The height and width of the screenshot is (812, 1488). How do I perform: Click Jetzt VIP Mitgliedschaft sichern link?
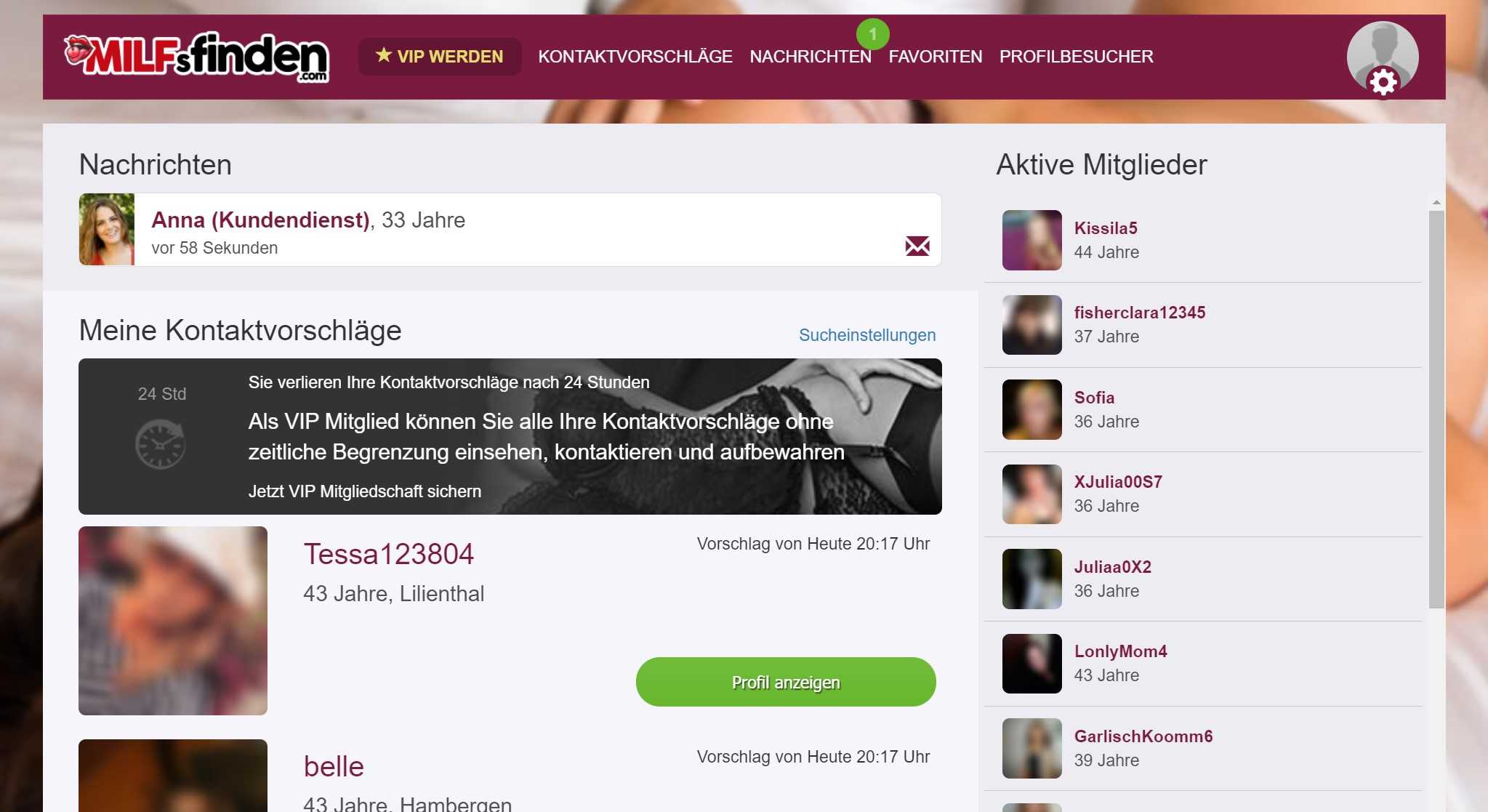pyautogui.click(x=365, y=491)
